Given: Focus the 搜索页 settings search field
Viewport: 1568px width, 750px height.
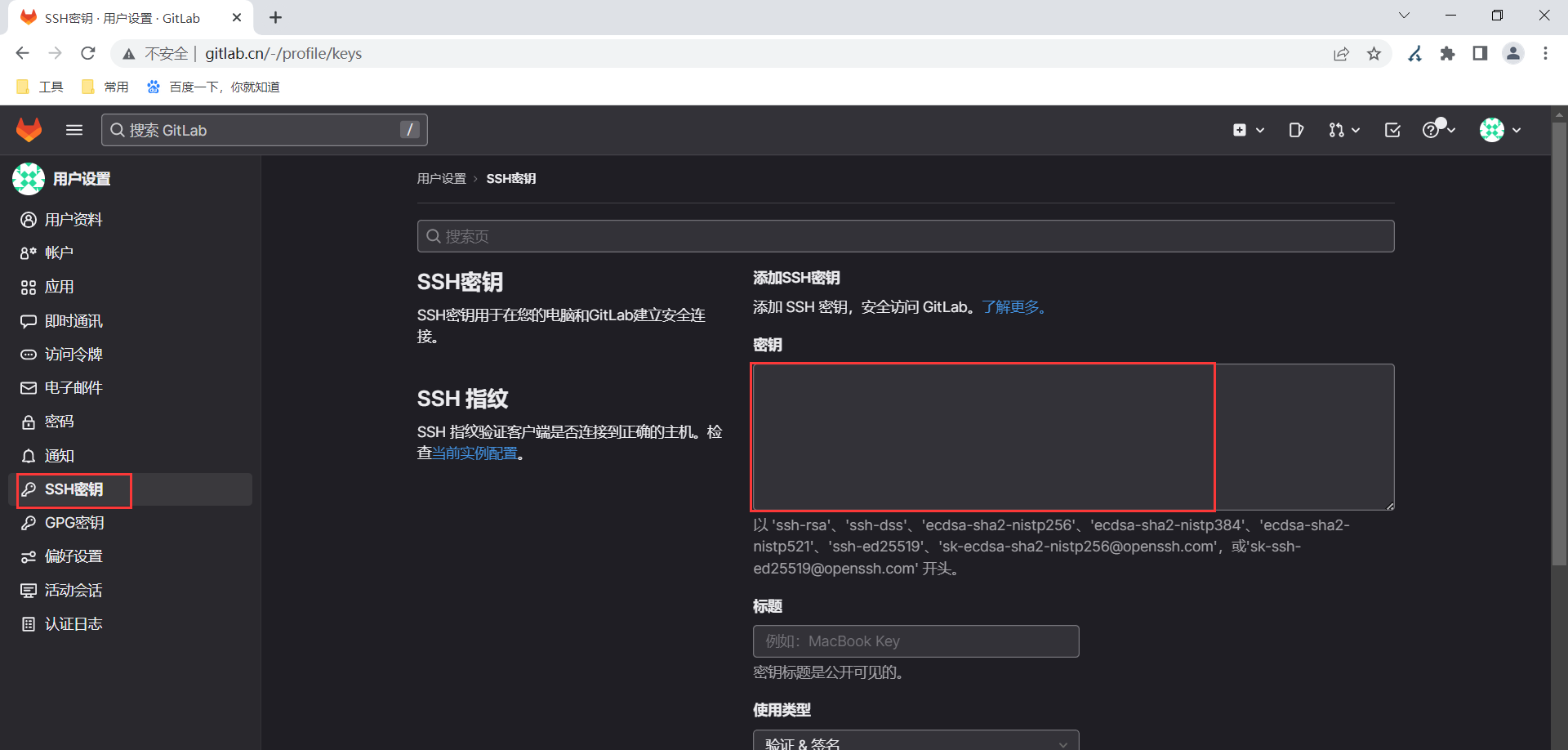Looking at the screenshot, I should [x=905, y=236].
